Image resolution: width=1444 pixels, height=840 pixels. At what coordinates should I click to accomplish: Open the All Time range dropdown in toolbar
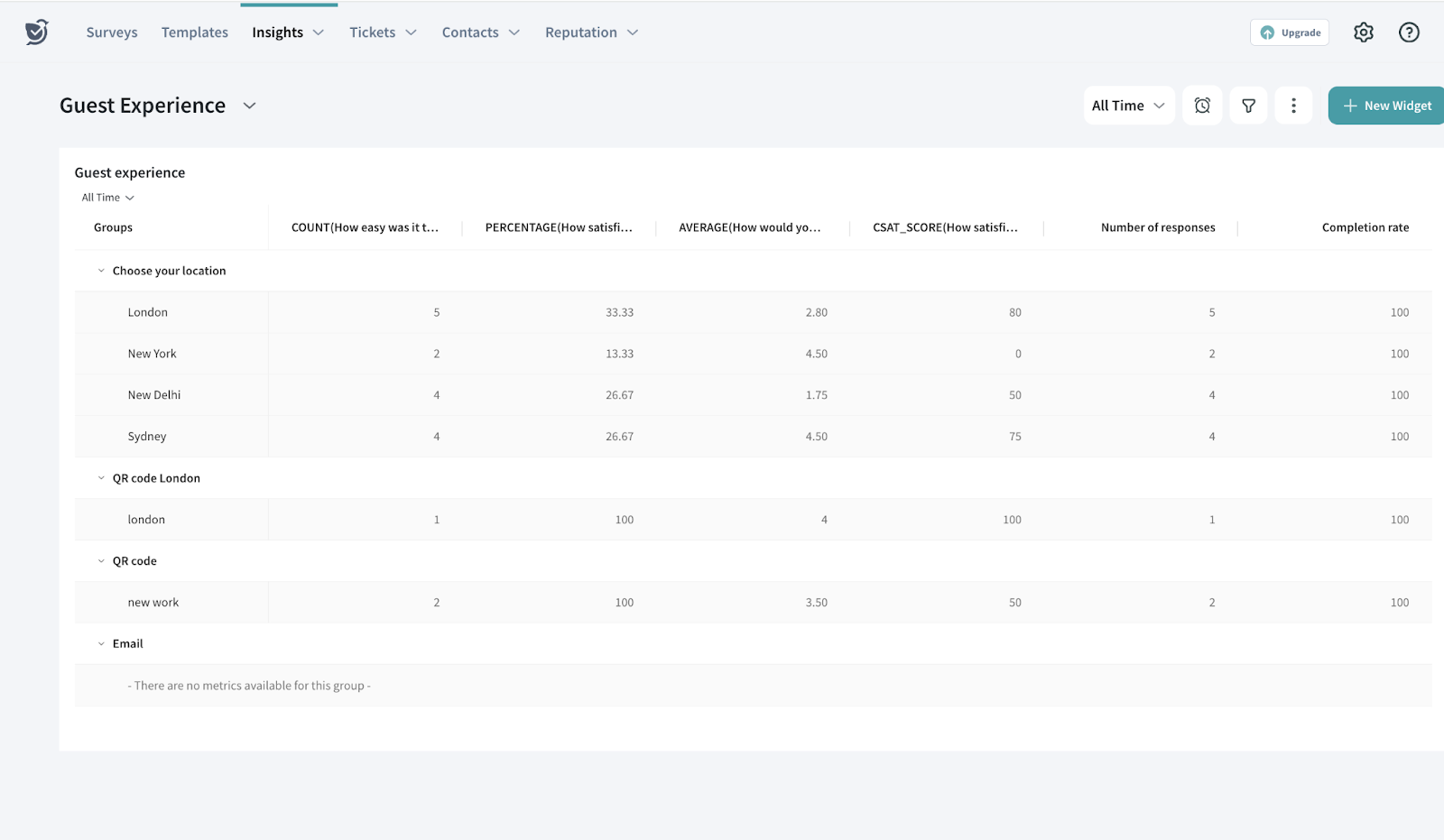coord(1129,106)
